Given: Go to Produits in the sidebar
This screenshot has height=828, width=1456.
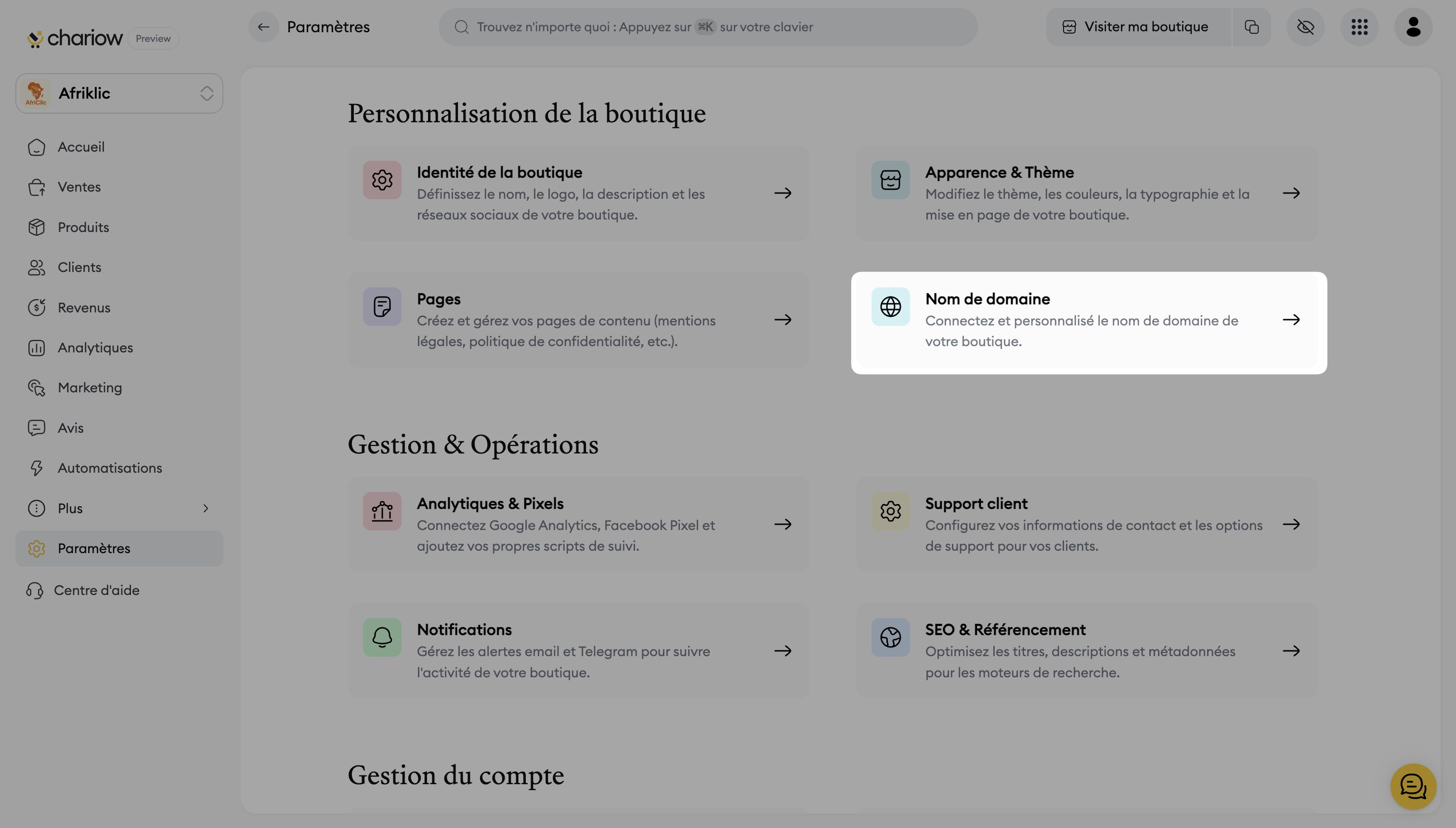Looking at the screenshot, I should [x=83, y=228].
